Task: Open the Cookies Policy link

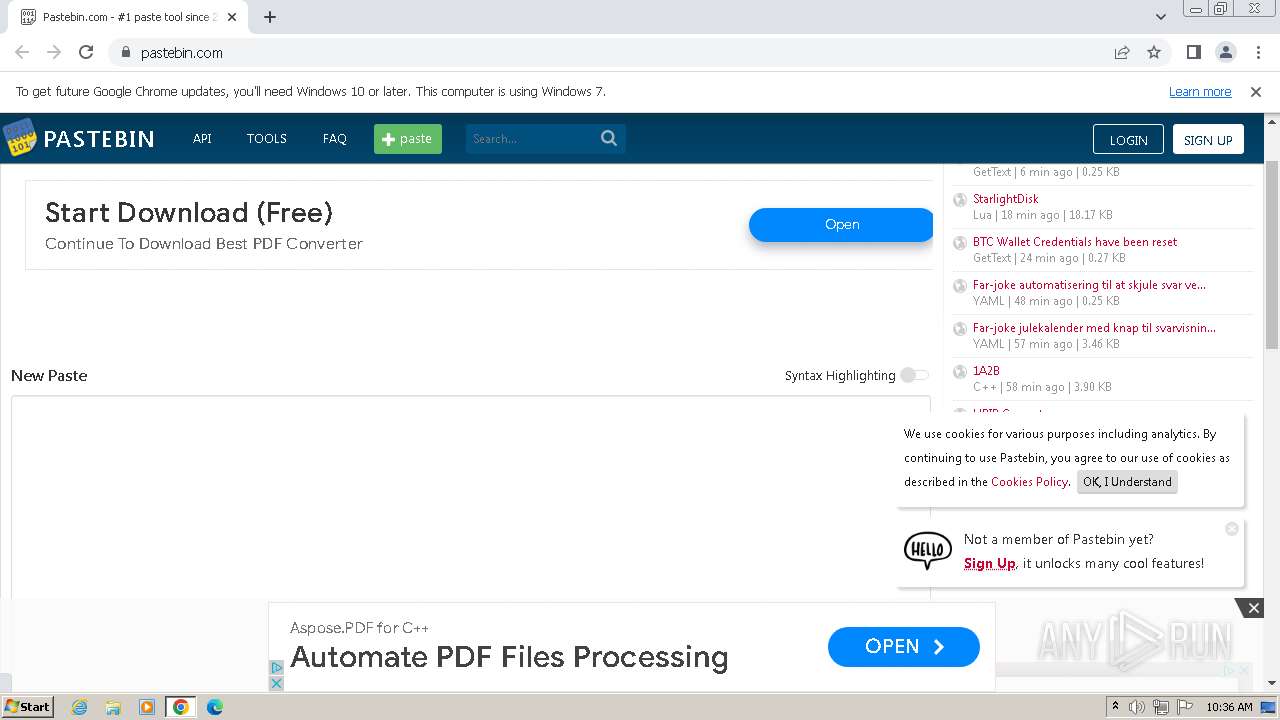Action: (x=1029, y=482)
